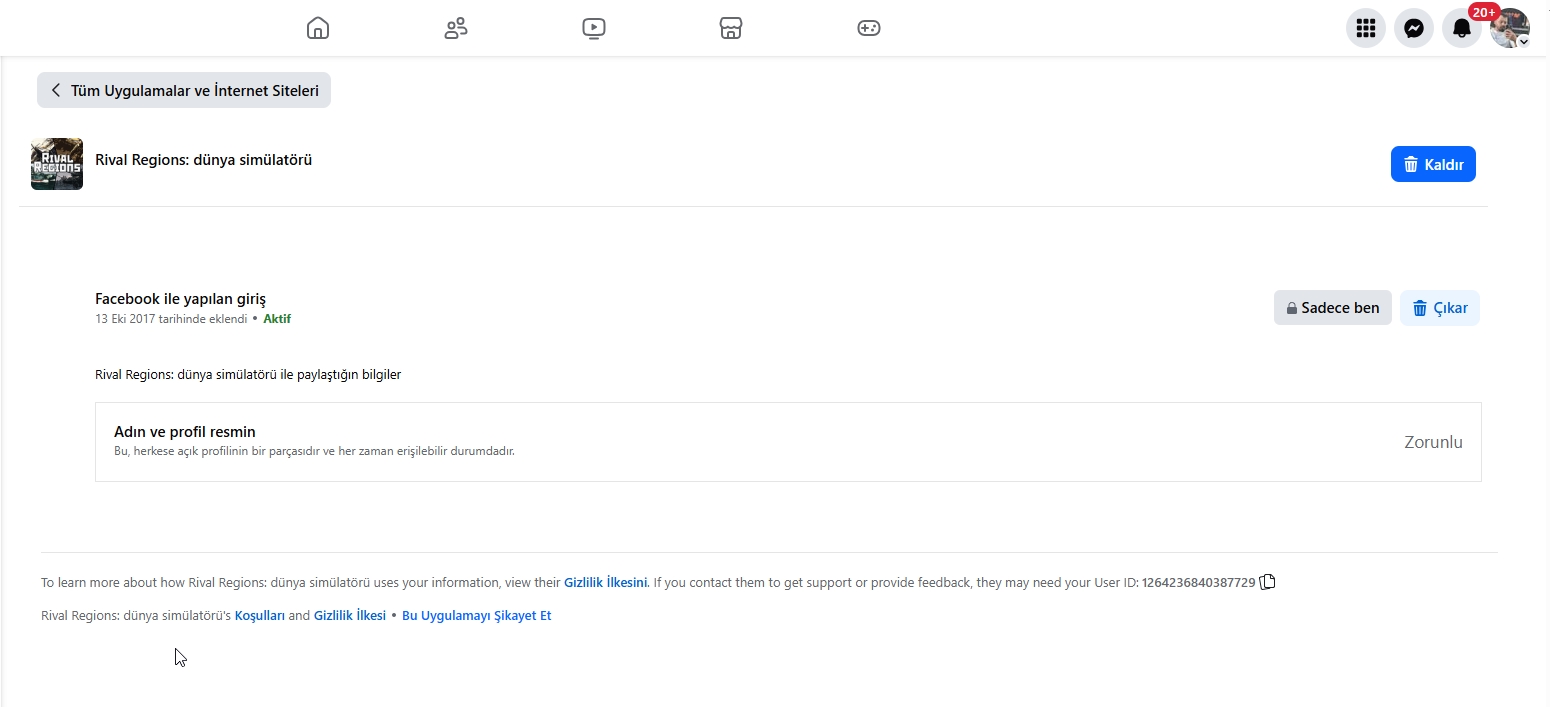Open the Gaming icon in top bar
Viewport: 1550px width, 707px height.
(x=869, y=28)
